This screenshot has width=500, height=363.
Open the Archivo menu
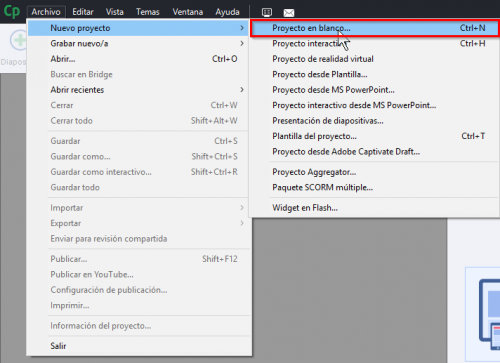pyautogui.click(x=46, y=12)
